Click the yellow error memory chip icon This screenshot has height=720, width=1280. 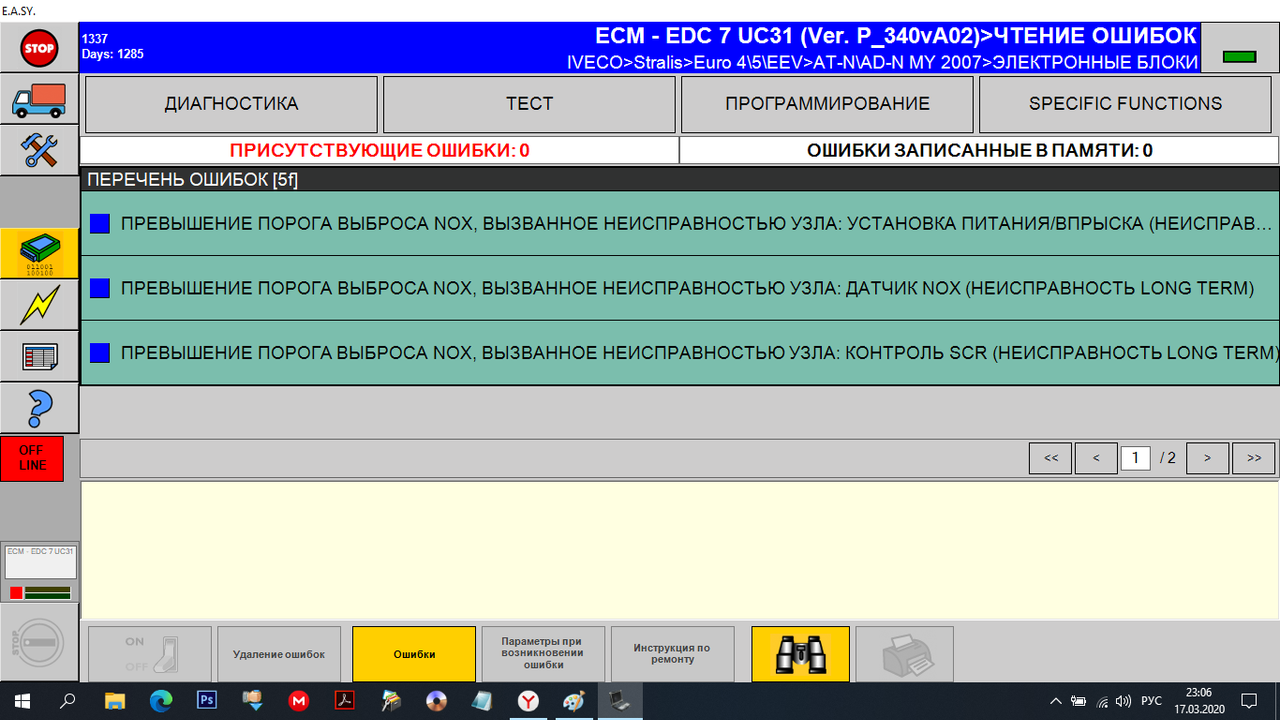coord(38,252)
